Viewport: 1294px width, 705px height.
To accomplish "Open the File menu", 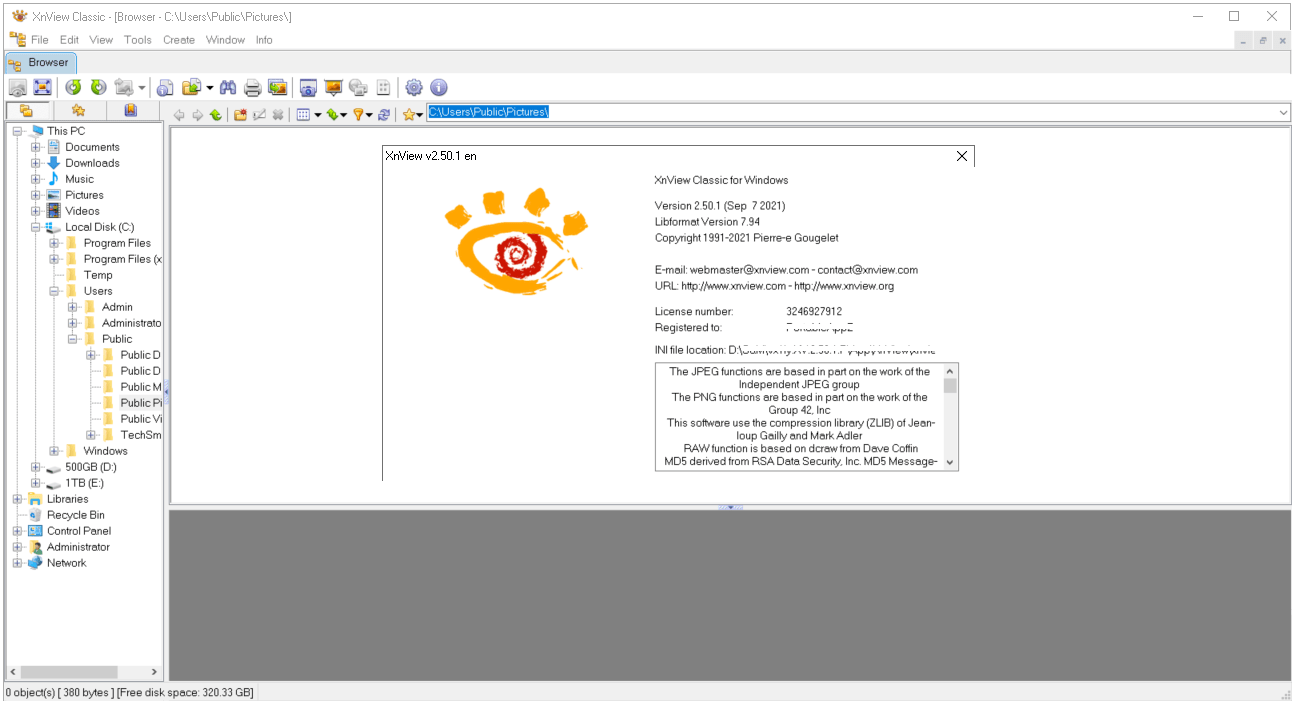I will click(x=39, y=40).
